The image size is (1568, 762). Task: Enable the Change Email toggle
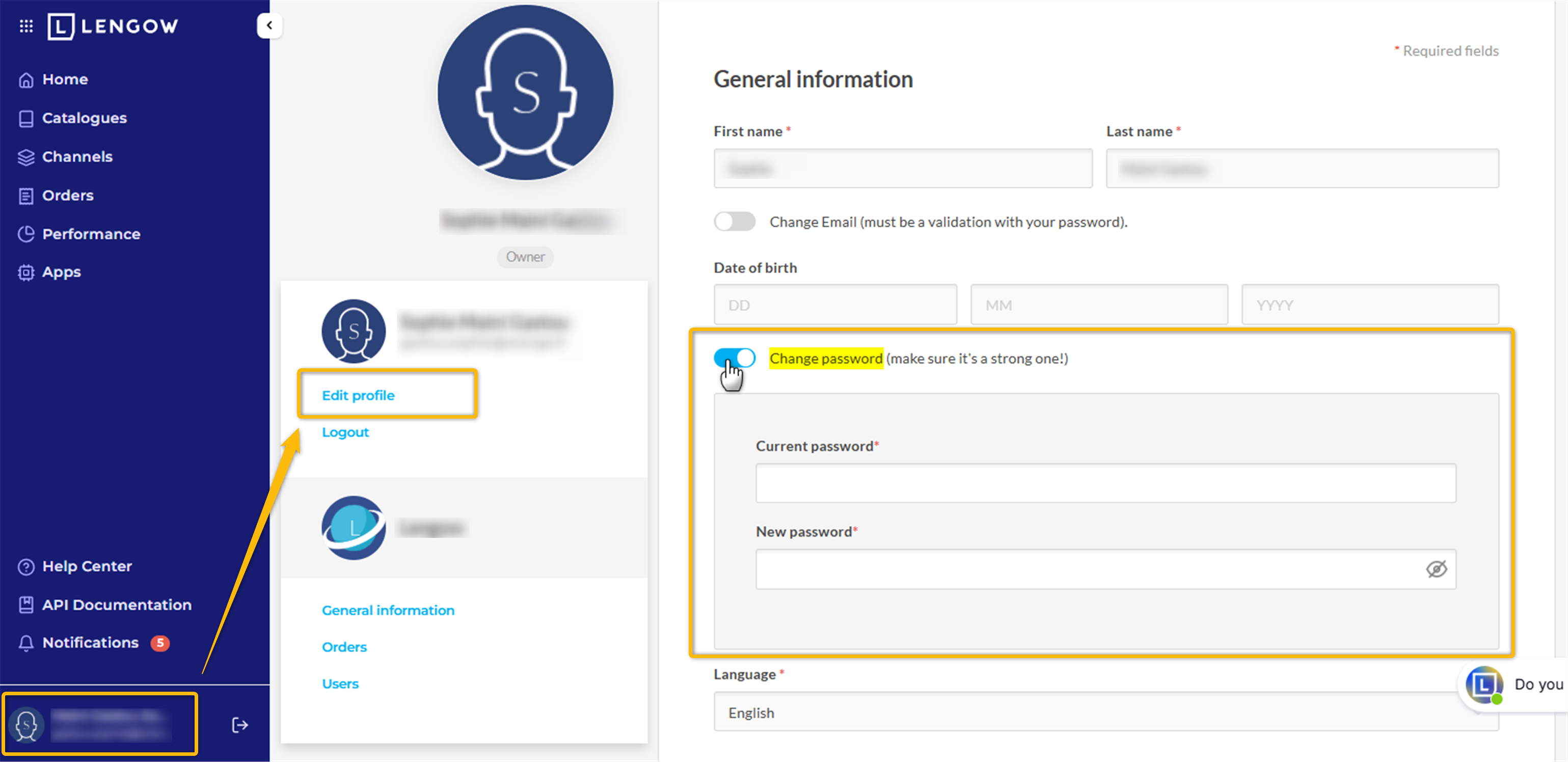pos(734,222)
